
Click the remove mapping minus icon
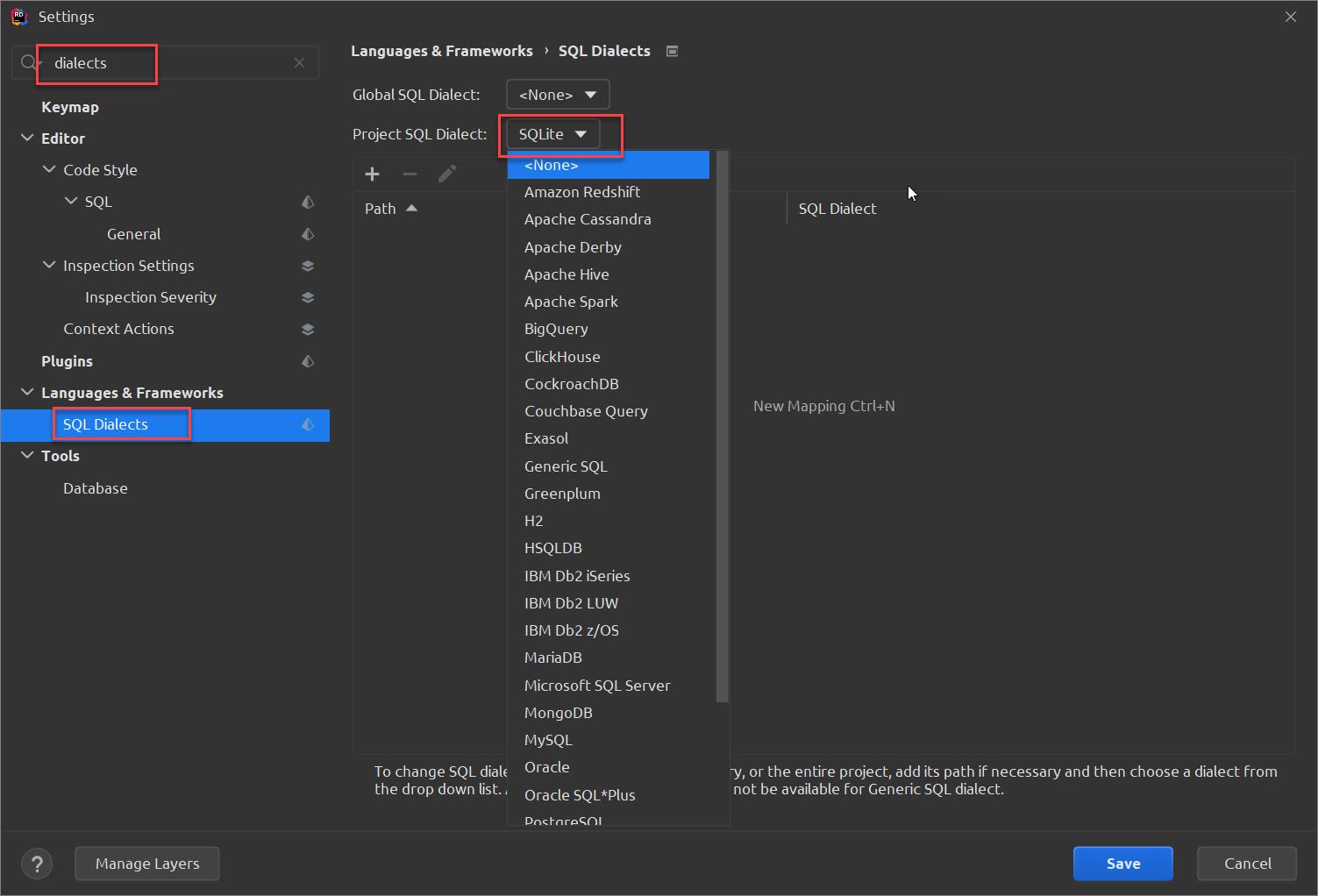pos(410,174)
